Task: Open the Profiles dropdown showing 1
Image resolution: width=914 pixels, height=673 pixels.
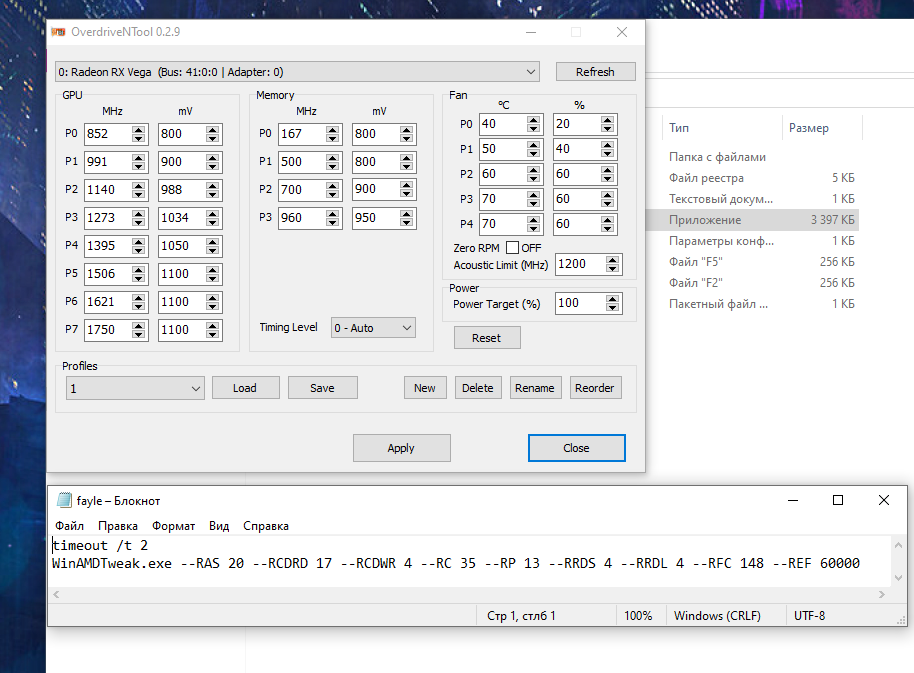Action: pyautogui.click(x=135, y=388)
